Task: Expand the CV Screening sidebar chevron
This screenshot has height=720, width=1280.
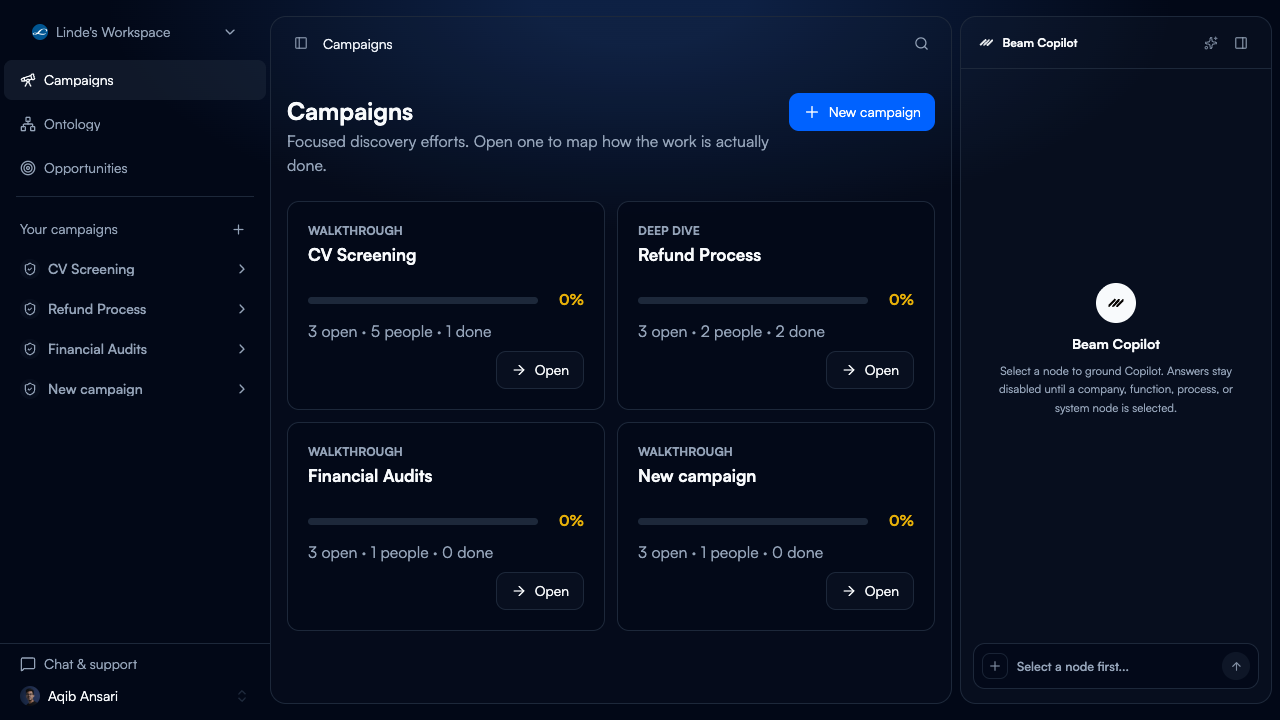Action: click(x=242, y=269)
